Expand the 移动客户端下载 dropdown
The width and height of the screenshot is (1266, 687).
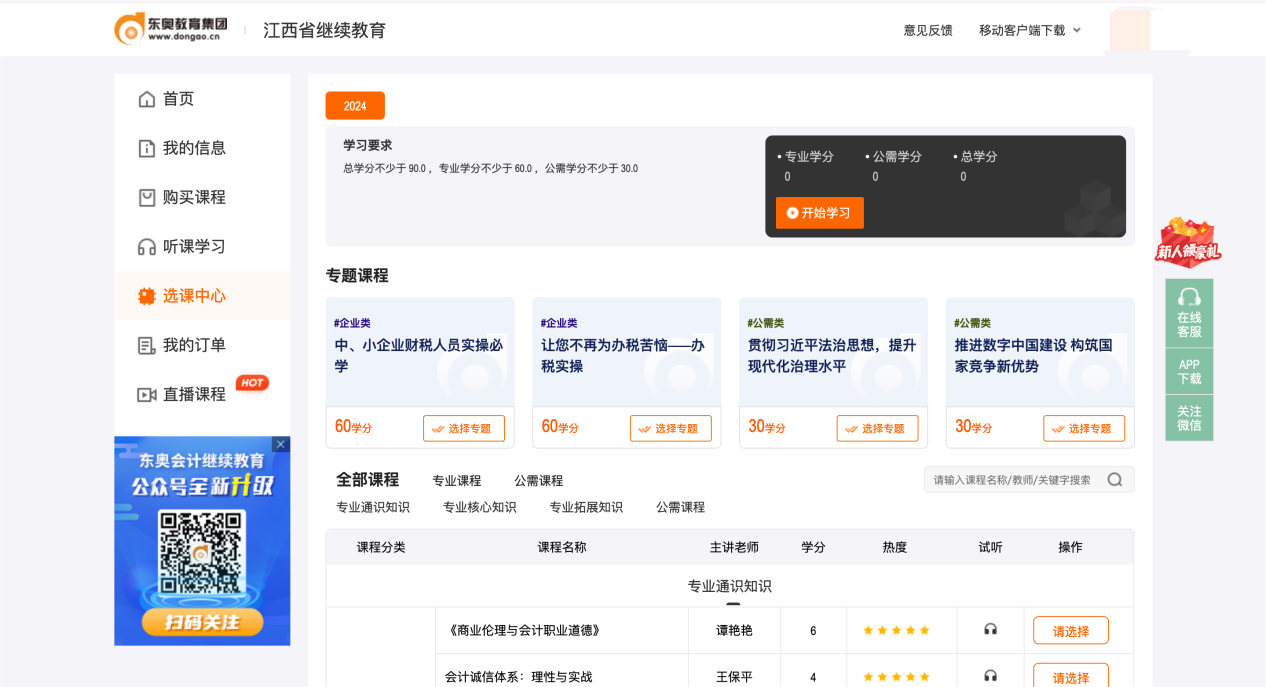tap(1029, 31)
